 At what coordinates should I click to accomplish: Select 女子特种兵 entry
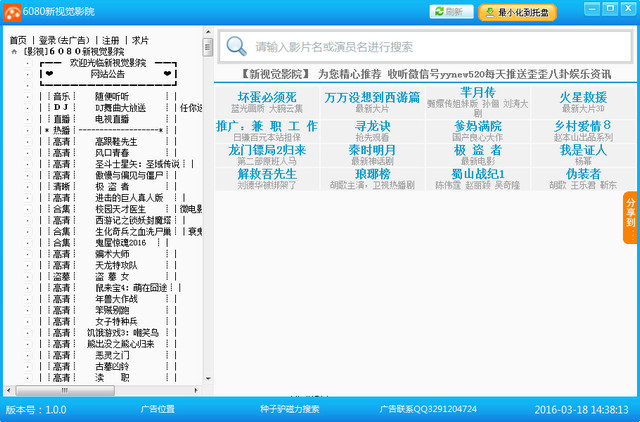(116, 322)
